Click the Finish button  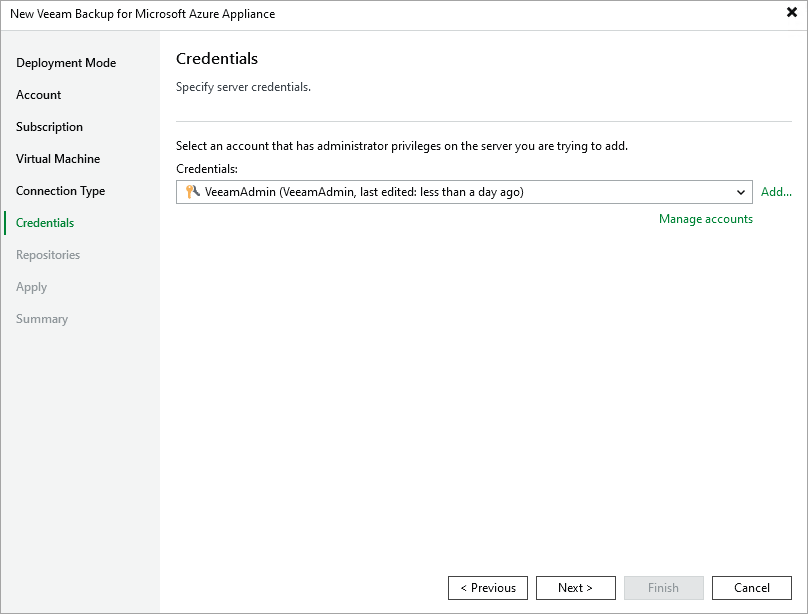coord(664,588)
